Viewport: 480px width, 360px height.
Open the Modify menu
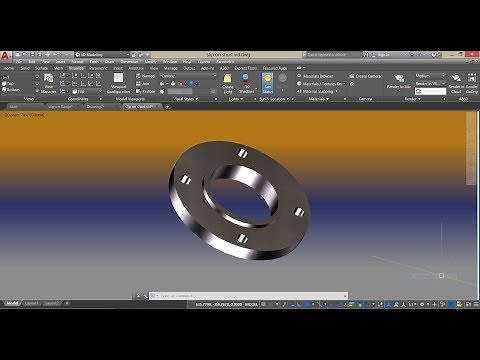point(150,62)
